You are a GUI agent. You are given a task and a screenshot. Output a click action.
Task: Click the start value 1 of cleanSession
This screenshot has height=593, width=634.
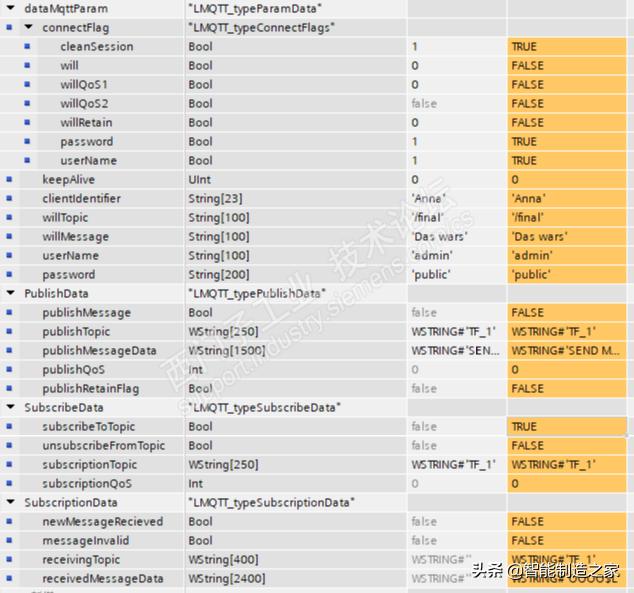[456, 46]
